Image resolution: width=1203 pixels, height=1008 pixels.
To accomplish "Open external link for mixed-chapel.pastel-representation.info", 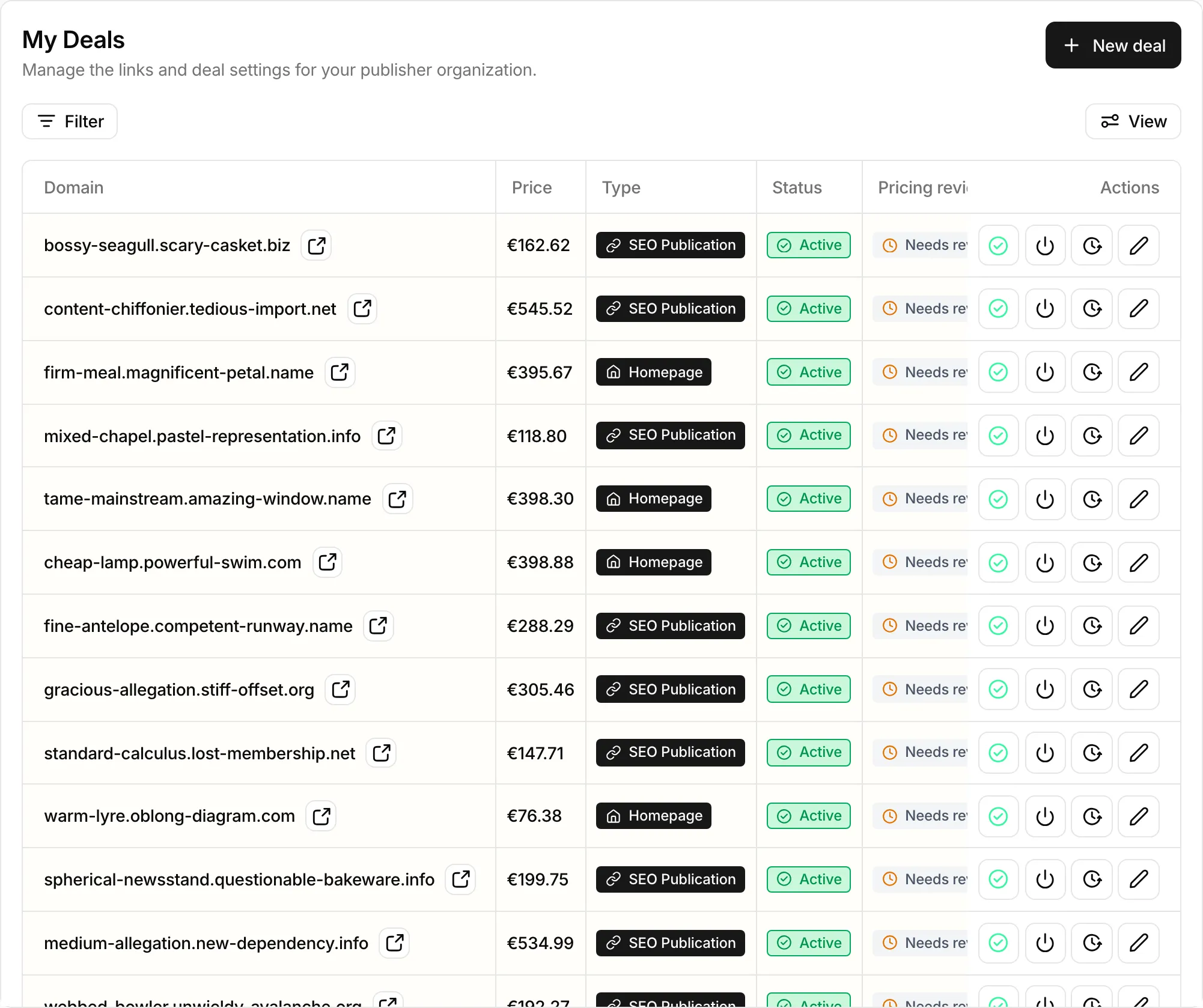I will tap(387, 436).
